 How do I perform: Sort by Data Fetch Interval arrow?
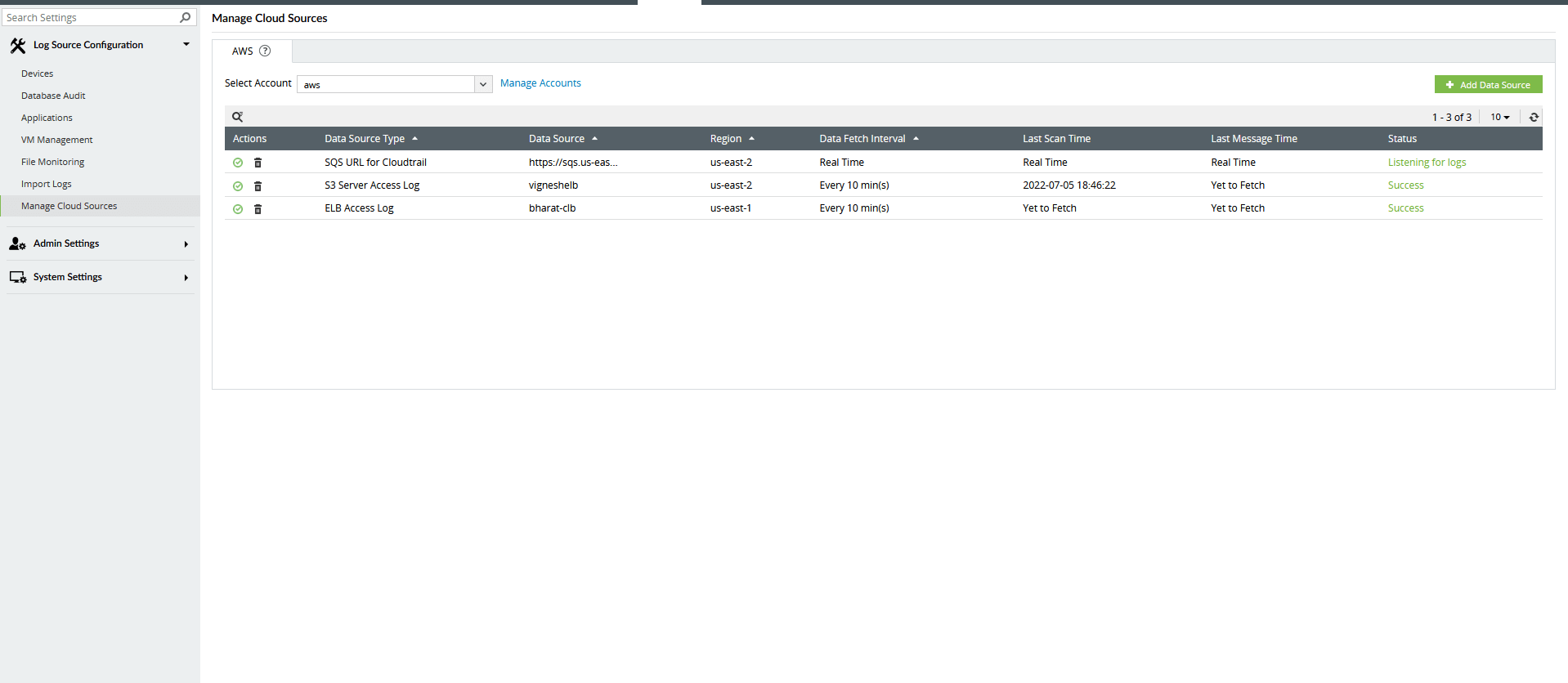[x=916, y=139]
